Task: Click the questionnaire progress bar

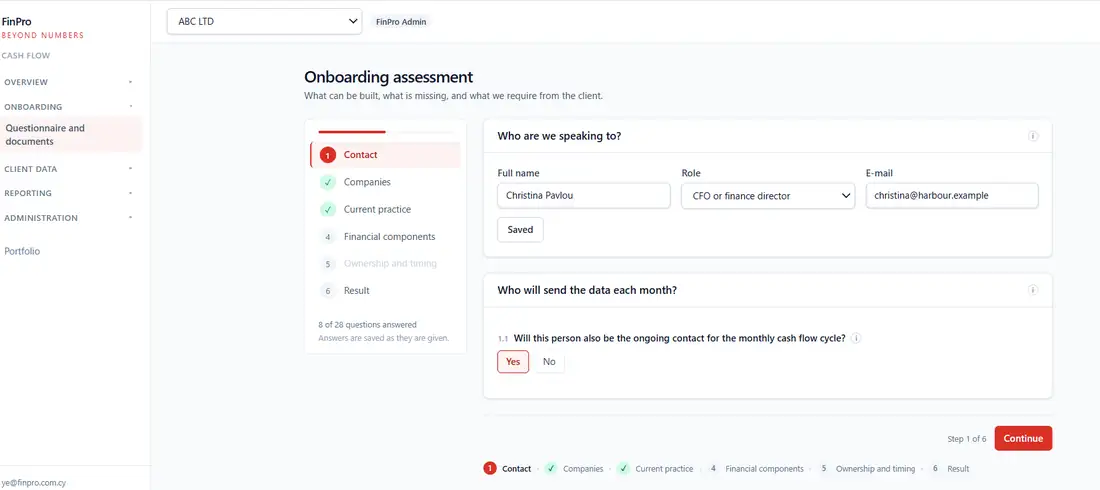Action: click(x=385, y=131)
